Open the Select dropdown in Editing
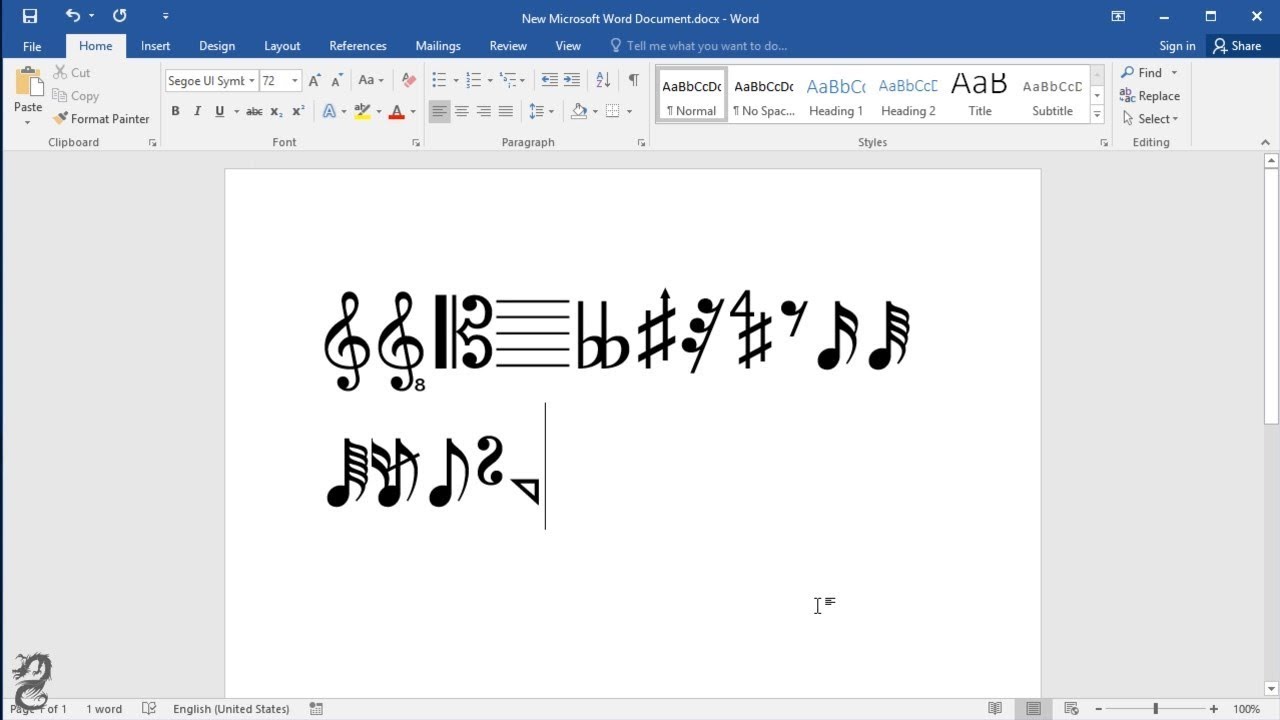The height and width of the screenshot is (720, 1280). 1150,119
